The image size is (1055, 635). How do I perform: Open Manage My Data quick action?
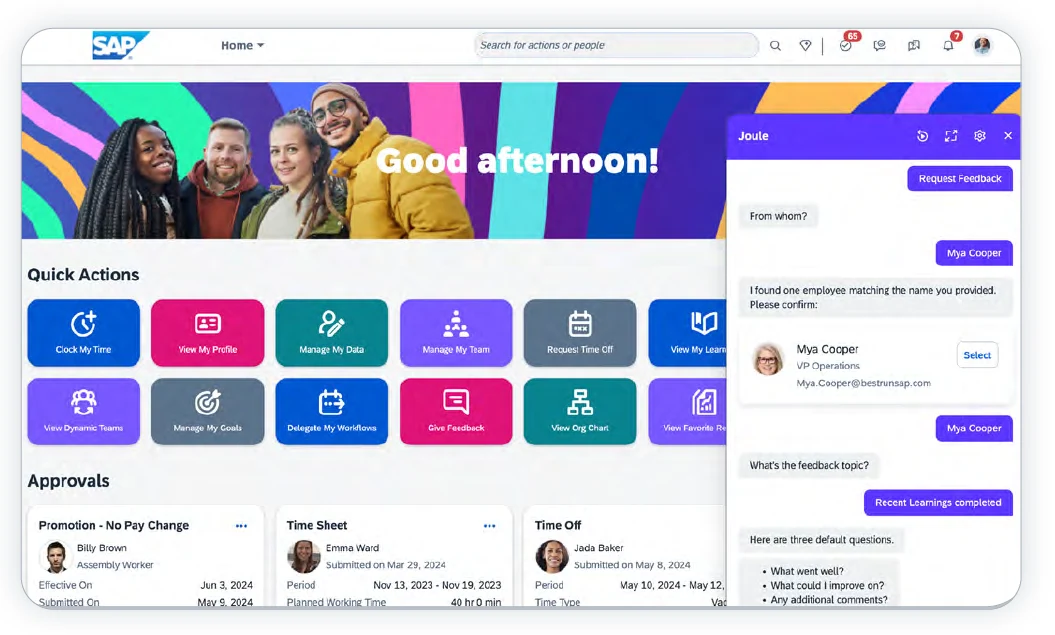(x=332, y=333)
